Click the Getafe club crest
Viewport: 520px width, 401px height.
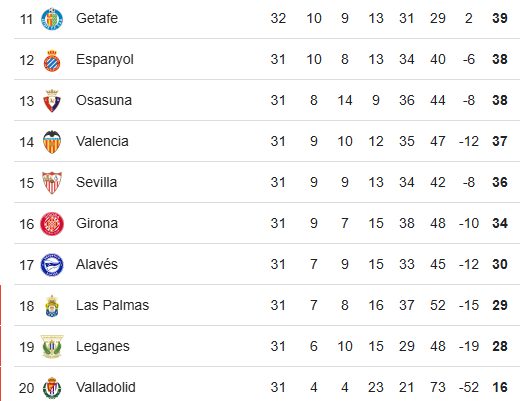[52, 19]
